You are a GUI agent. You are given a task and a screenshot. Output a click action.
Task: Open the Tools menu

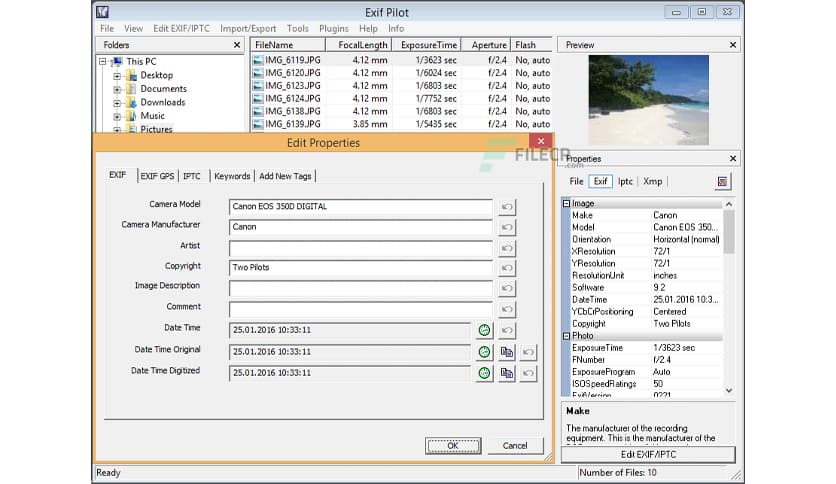[298, 28]
